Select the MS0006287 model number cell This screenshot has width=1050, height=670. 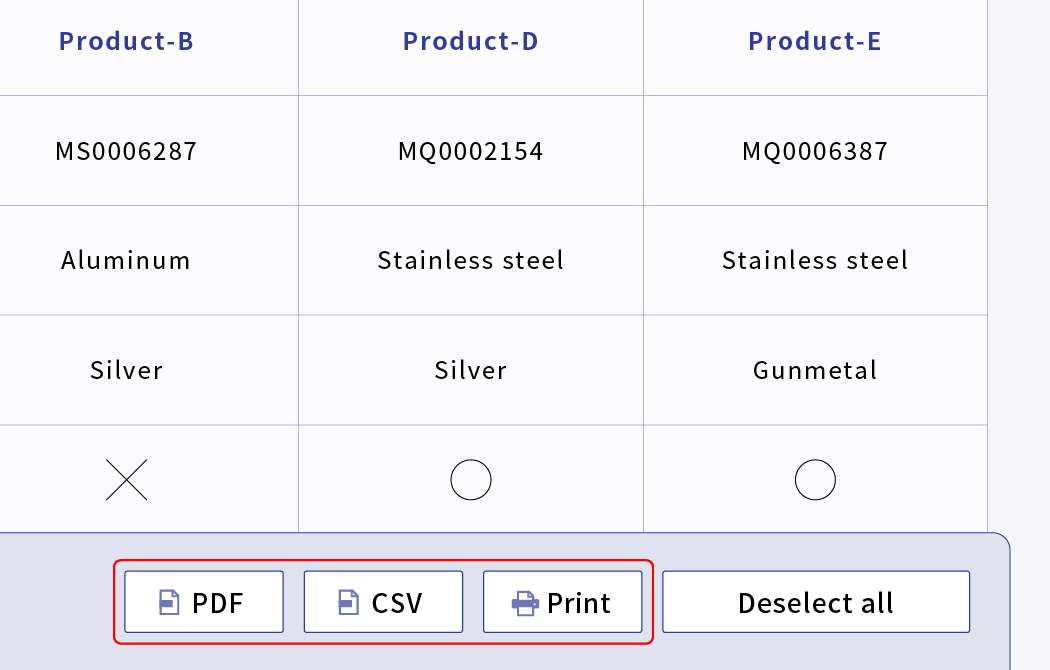click(x=127, y=151)
